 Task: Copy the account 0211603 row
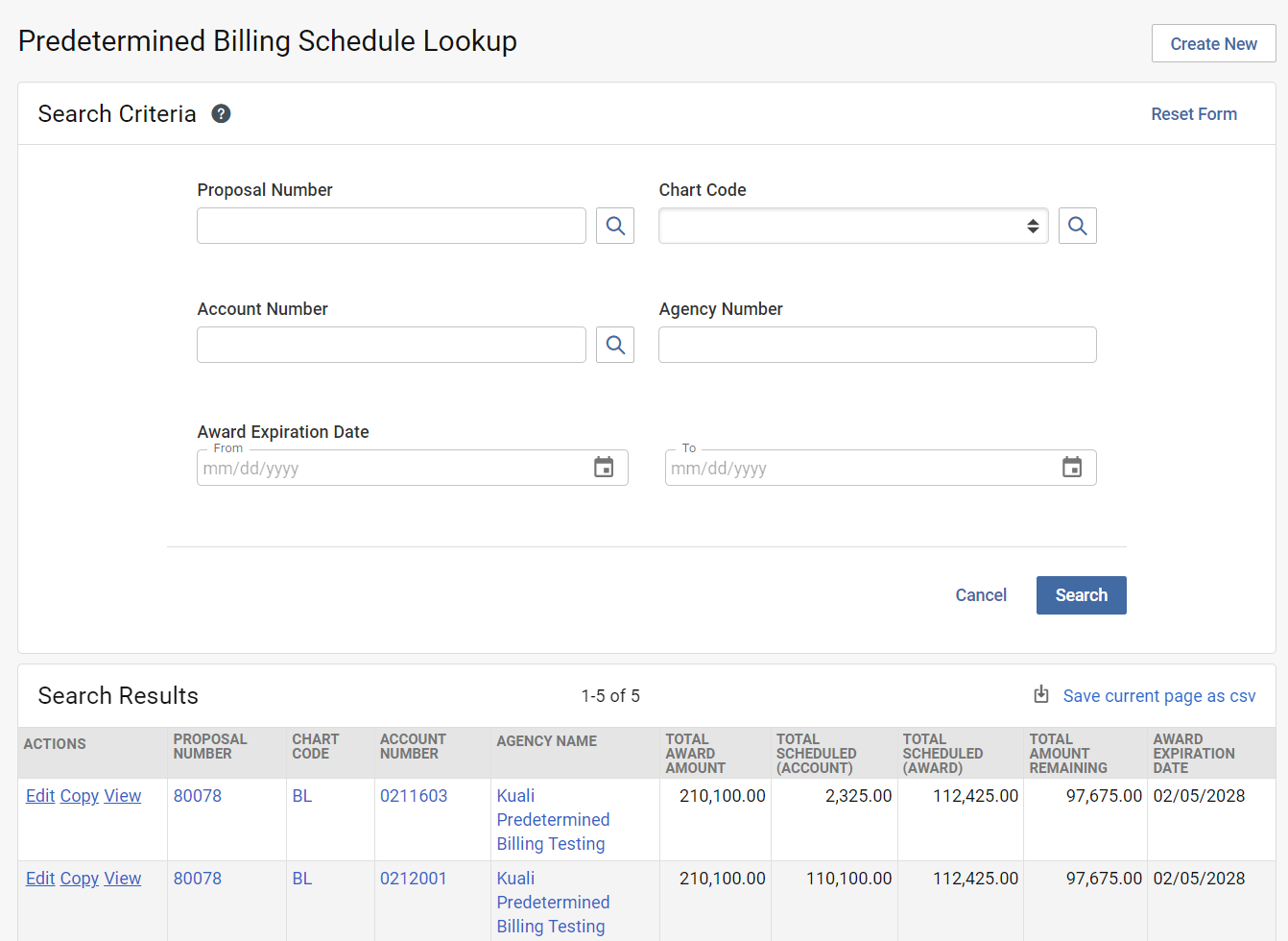(80, 796)
